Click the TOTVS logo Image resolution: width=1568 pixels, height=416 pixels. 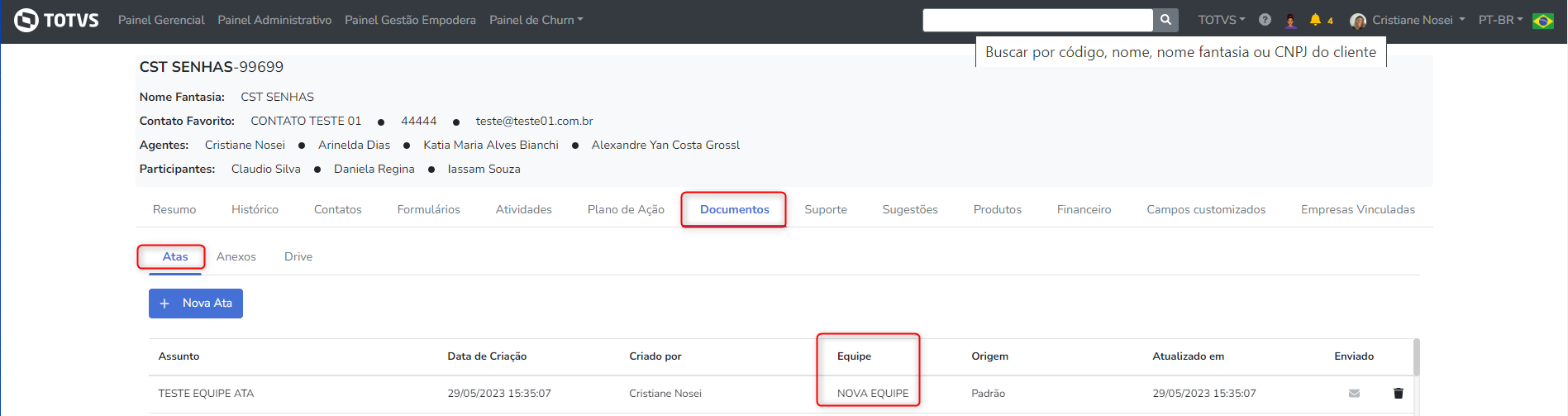coord(56,20)
